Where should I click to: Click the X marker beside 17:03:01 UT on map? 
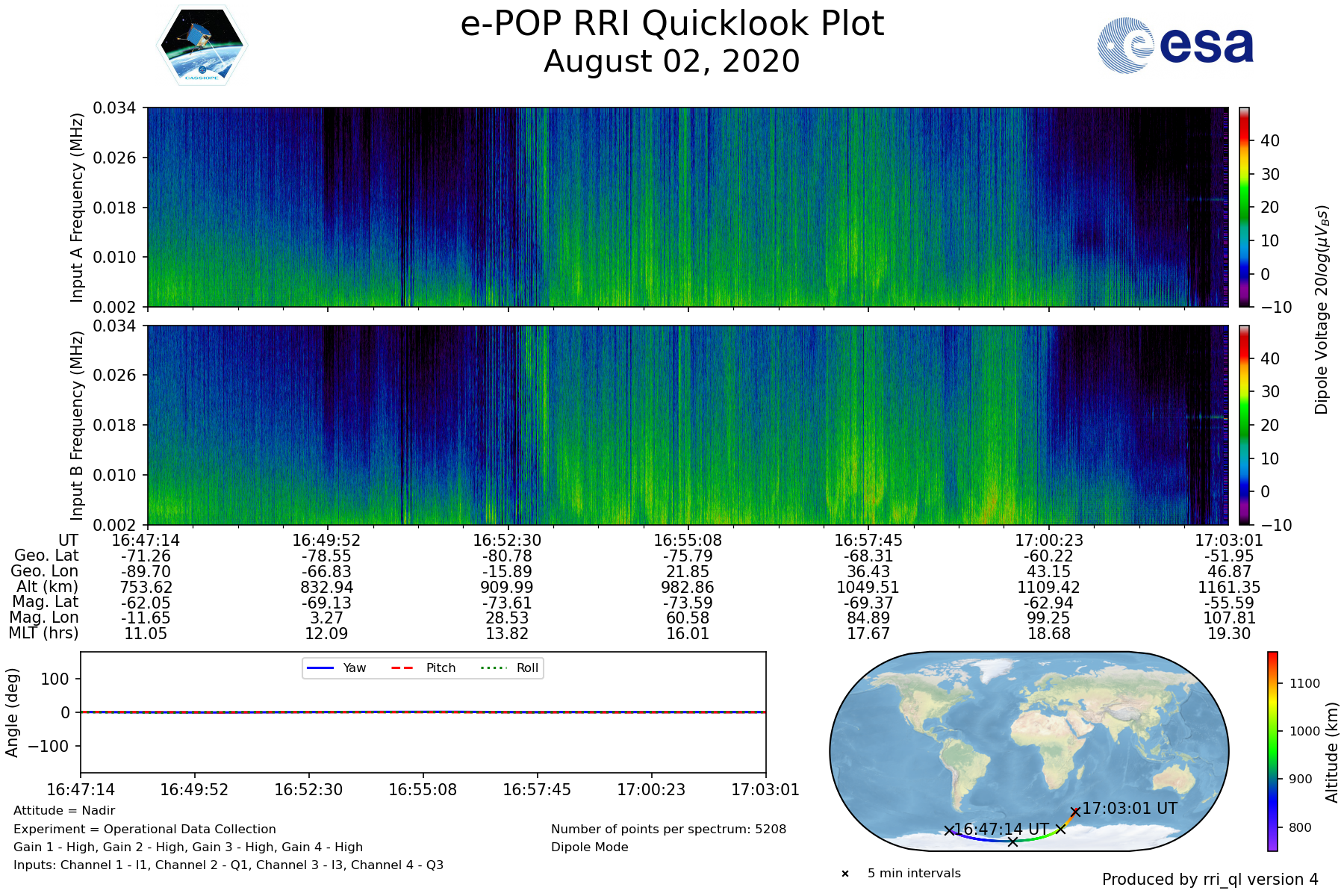click(x=1075, y=812)
